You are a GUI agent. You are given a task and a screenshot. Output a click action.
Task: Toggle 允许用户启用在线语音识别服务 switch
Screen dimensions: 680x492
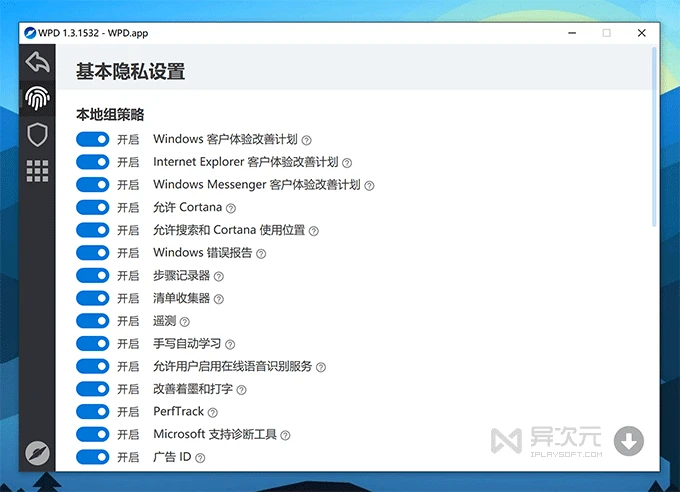pyautogui.click(x=92, y=367)
